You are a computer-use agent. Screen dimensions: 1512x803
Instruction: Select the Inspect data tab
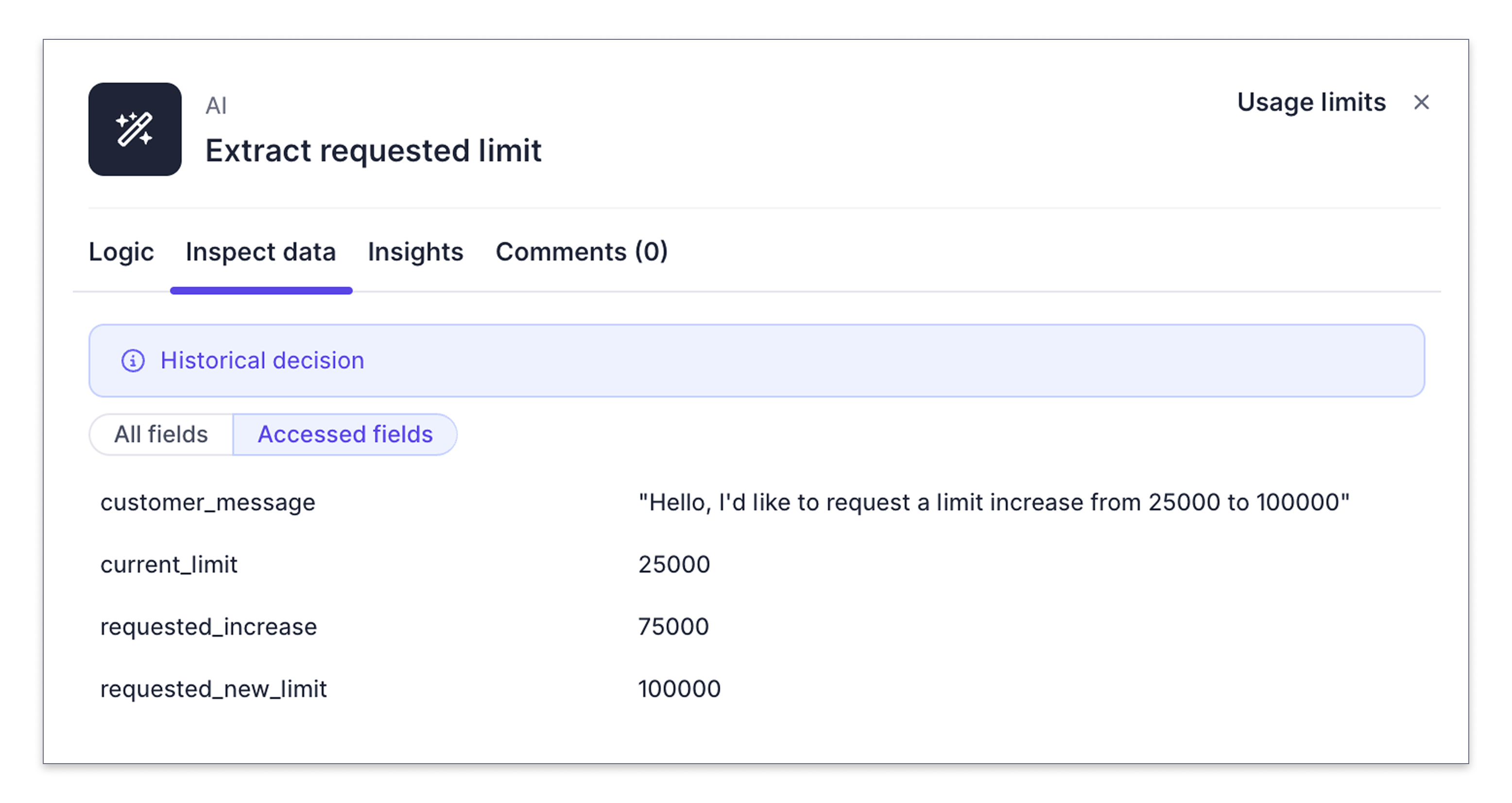[260, 252]
